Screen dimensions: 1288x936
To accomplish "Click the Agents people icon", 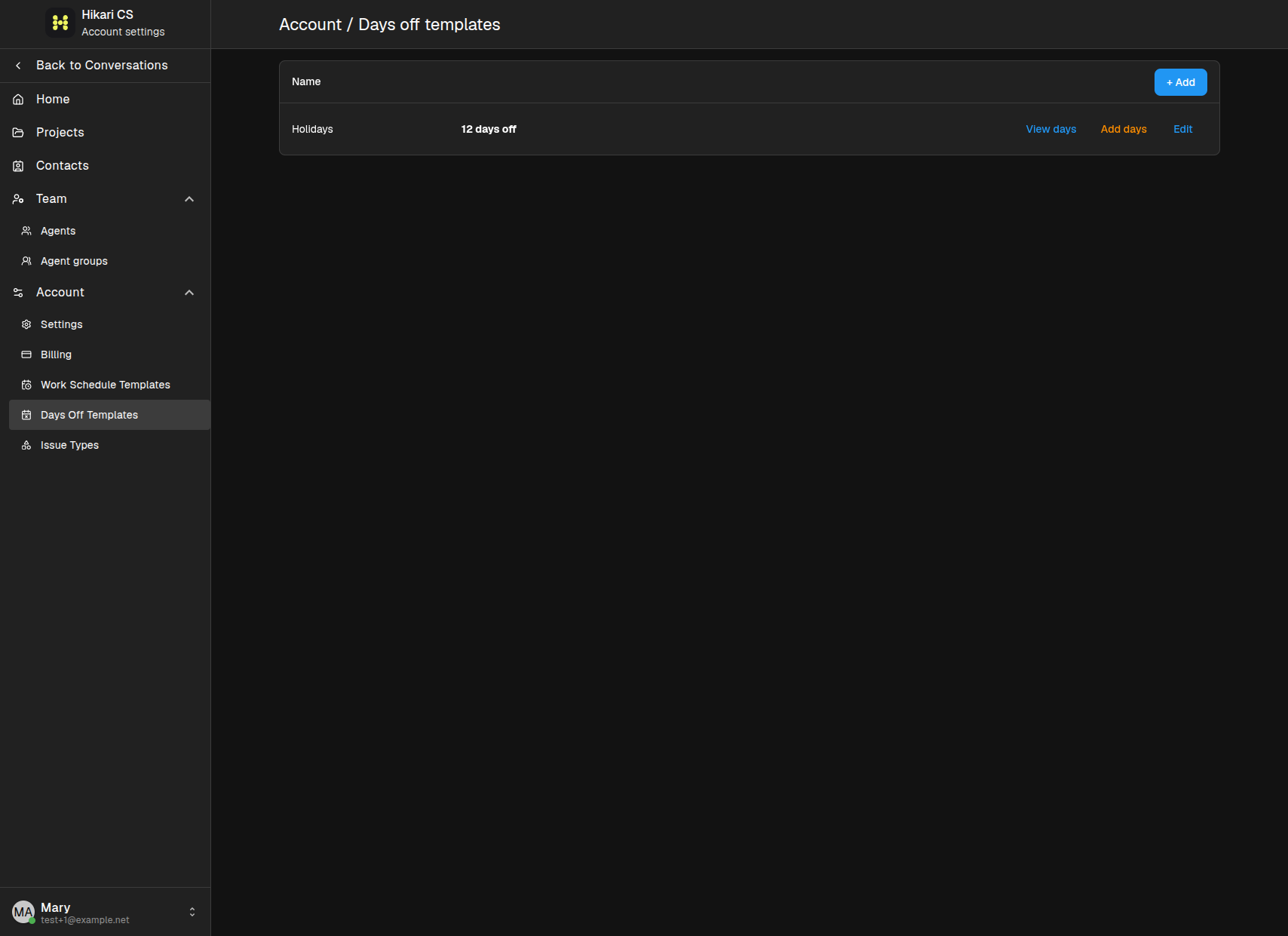I will tap(26, 231).
